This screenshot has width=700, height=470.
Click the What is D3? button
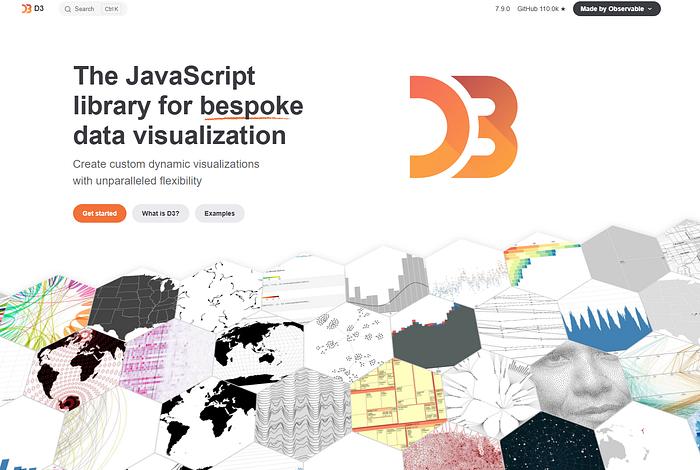(160, 213)
